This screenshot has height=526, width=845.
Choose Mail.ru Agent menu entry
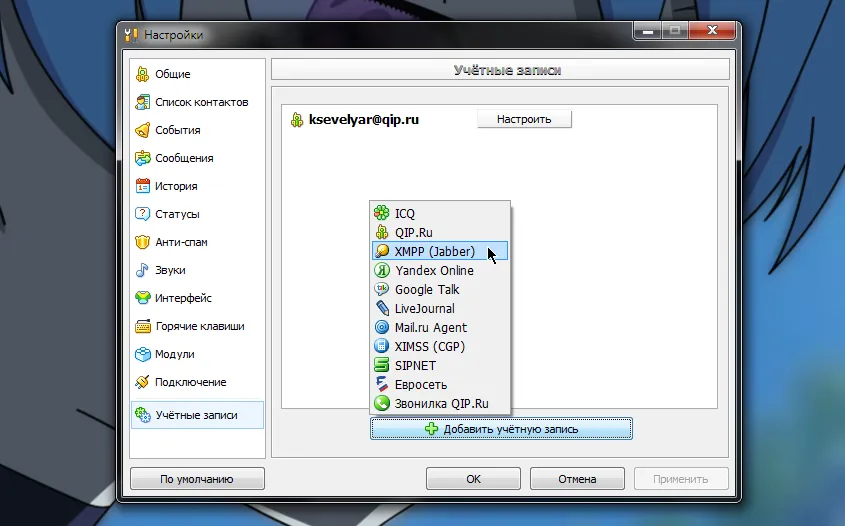pos(439,327)
